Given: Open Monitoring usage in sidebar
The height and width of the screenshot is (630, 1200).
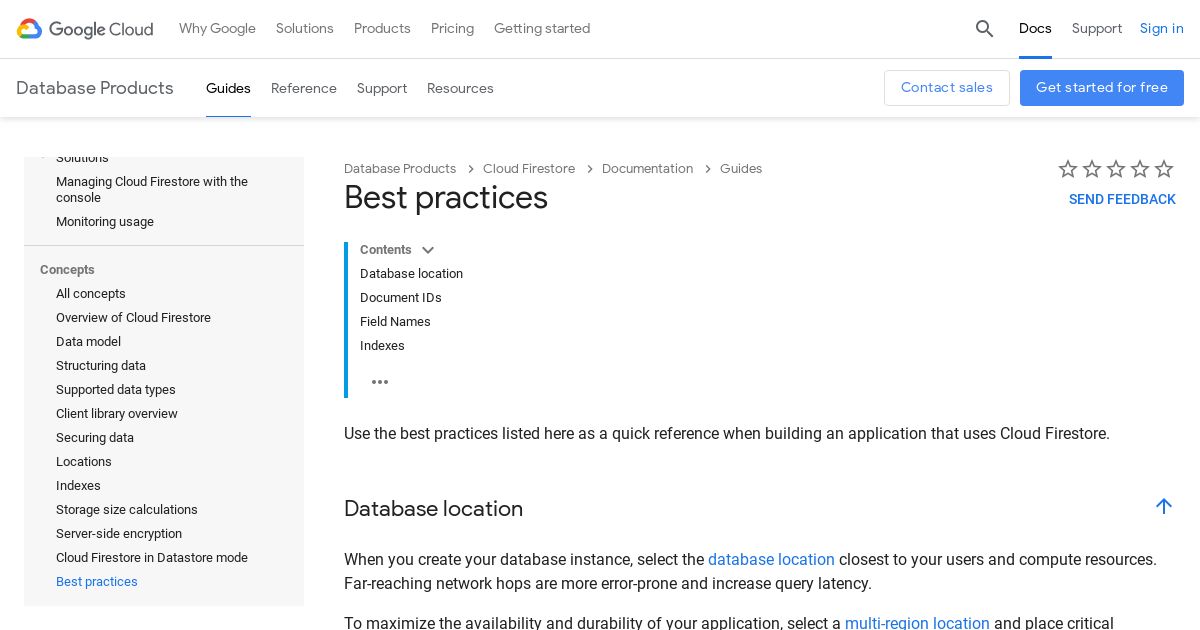Looking at the screenshot, I should 105,222.
